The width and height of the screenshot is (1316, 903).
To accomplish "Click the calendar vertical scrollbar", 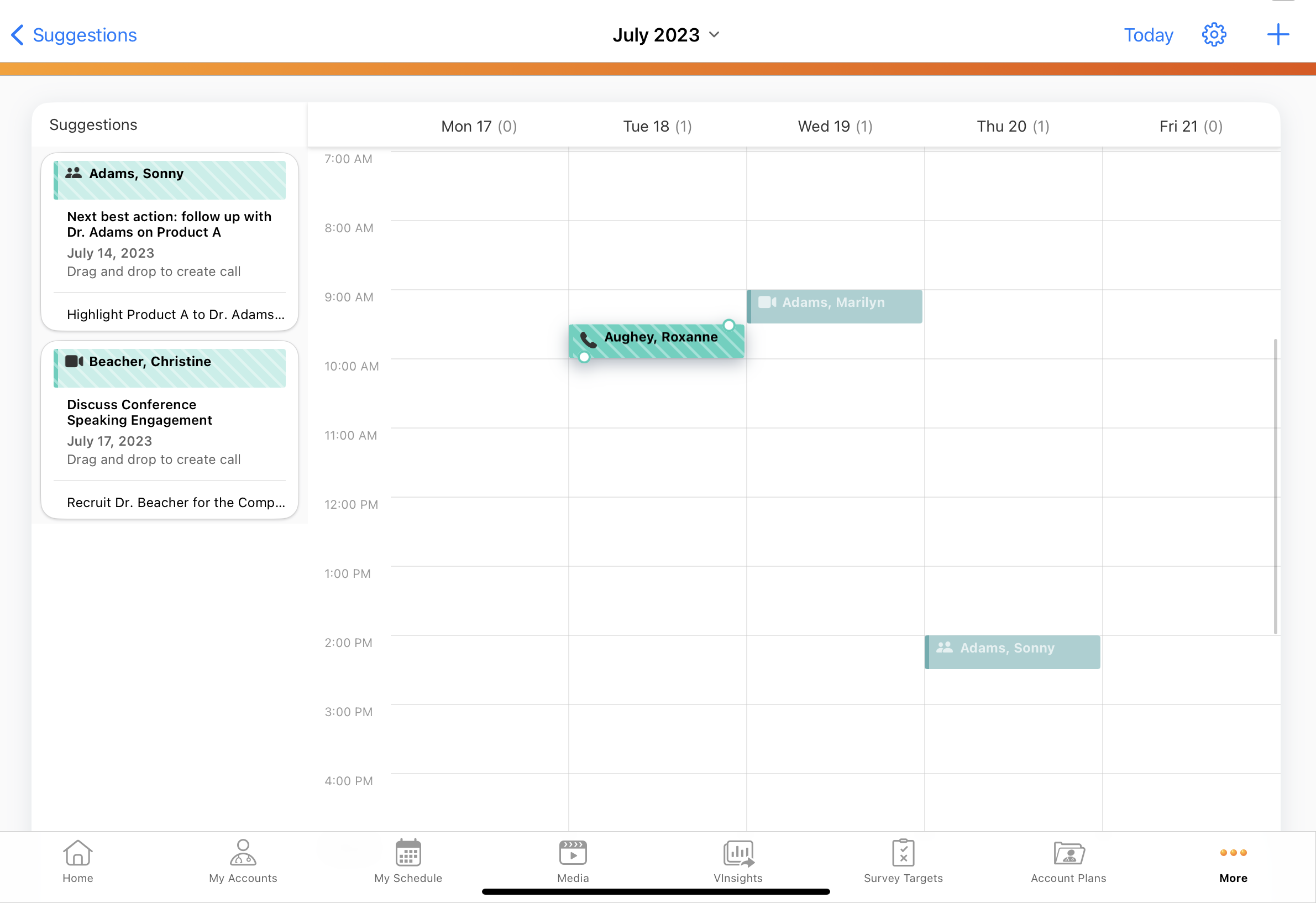I will (1275, 486).
